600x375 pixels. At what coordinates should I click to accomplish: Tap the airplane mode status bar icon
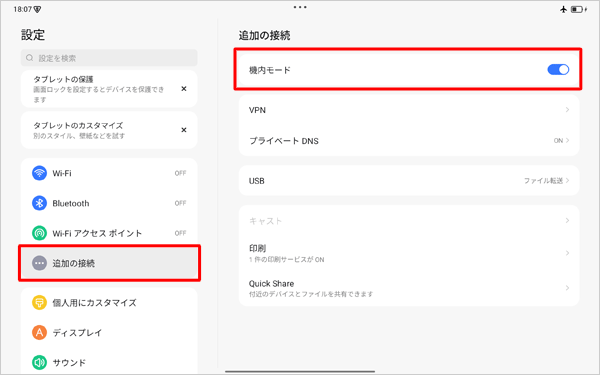[x=563, y=9]
